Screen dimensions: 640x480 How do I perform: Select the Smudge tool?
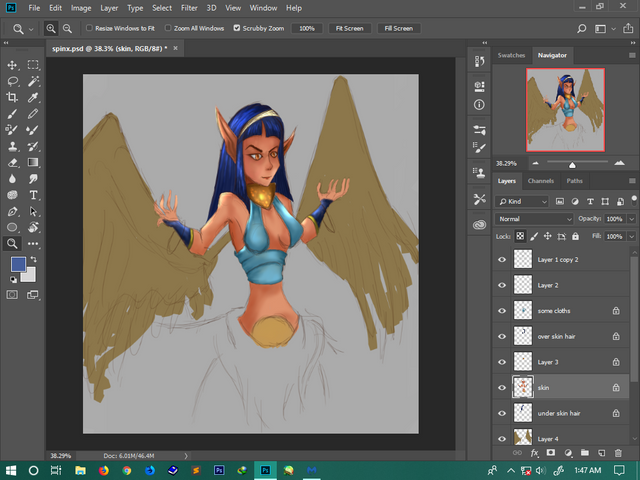(x=33, y=179)
